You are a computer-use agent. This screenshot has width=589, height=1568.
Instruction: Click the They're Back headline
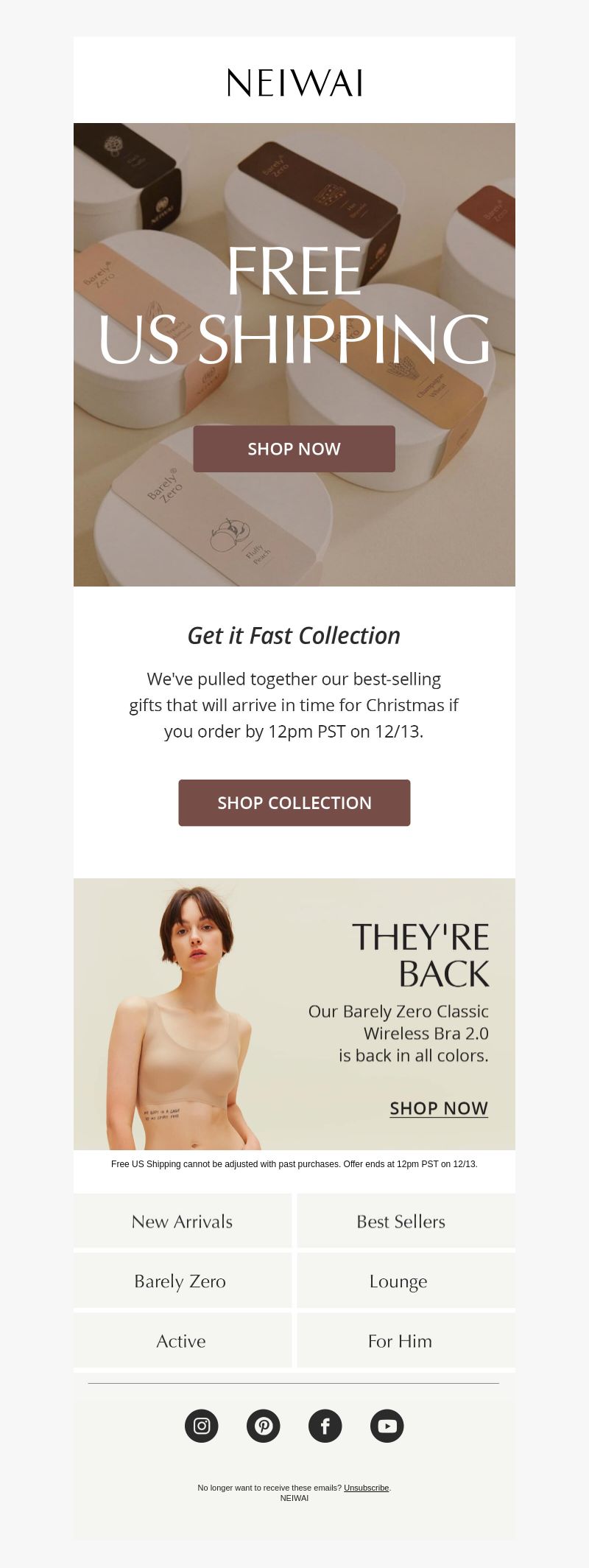point(420,954)
